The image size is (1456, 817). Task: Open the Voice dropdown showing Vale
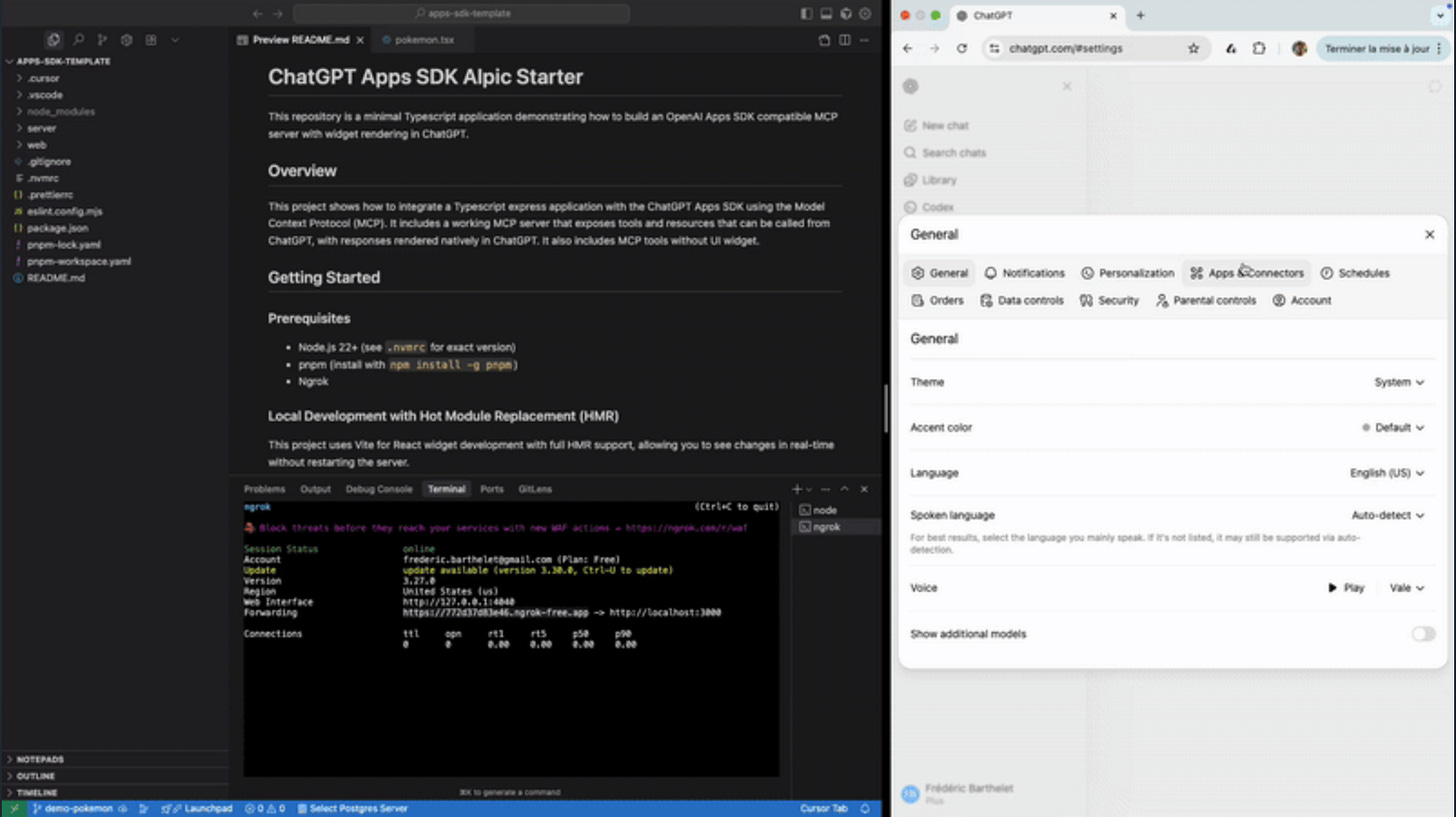coord(1407,588)
